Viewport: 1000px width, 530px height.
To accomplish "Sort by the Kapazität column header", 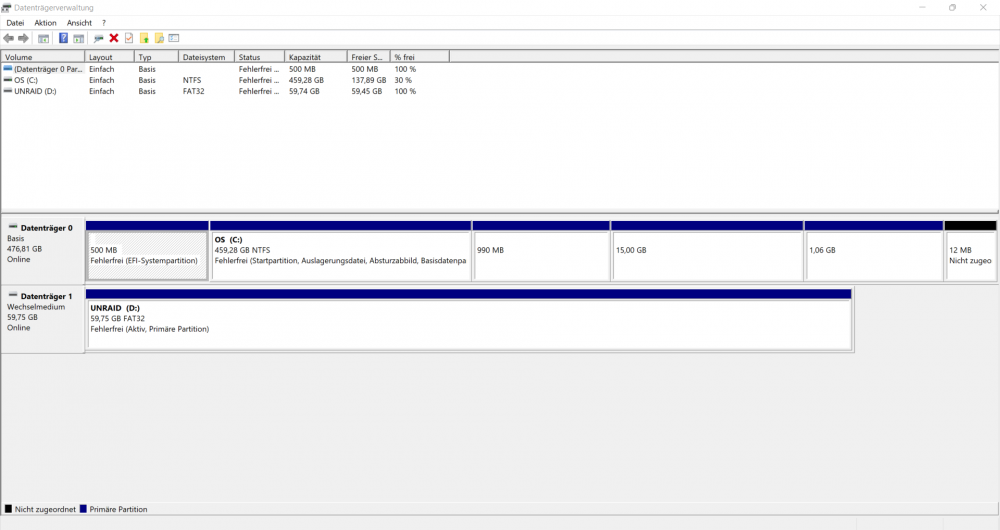I will coord(316,57).
